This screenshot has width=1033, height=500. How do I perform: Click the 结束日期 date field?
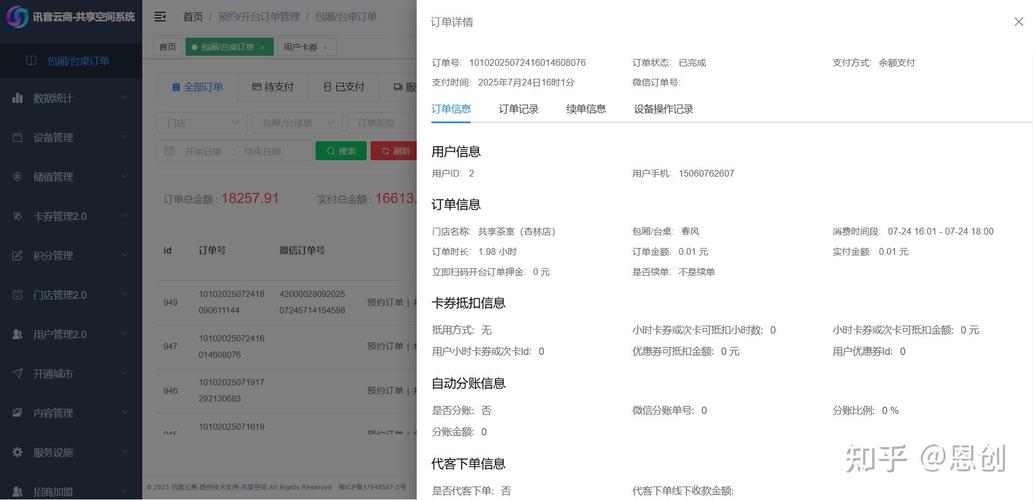[262, 151]
